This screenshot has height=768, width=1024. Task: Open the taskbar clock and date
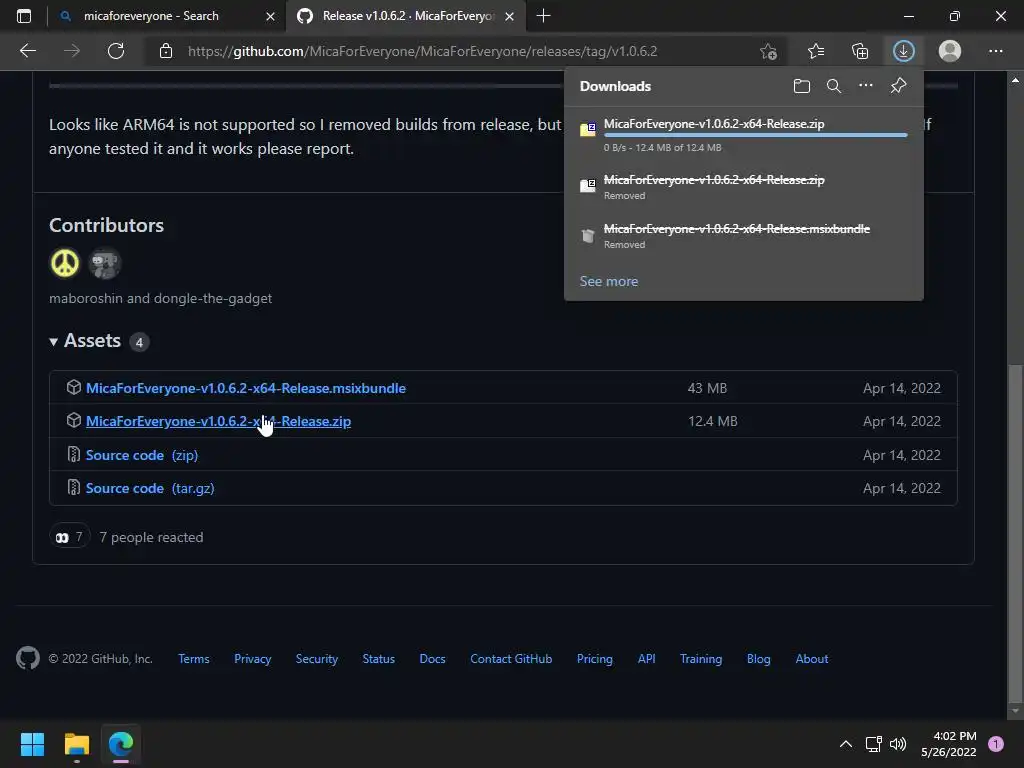[949, 744]
